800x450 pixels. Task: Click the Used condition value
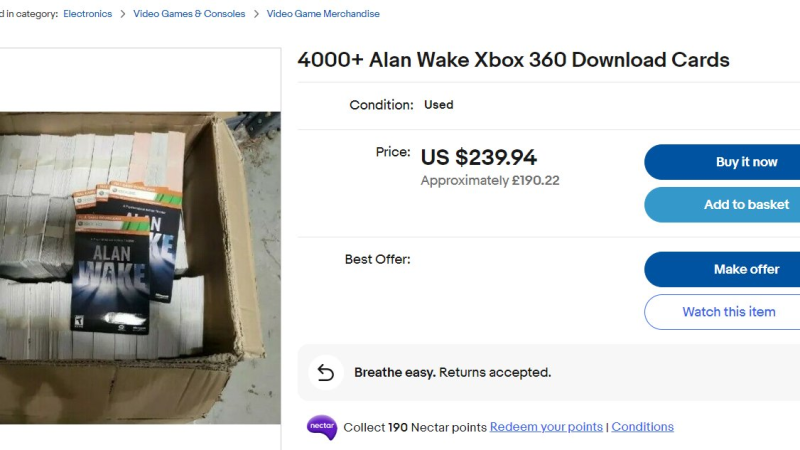(x=438, y=105)
